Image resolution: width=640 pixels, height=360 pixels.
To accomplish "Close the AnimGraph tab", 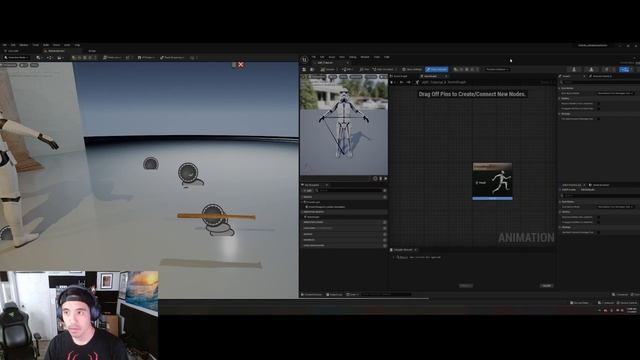I will click(446, 76).
